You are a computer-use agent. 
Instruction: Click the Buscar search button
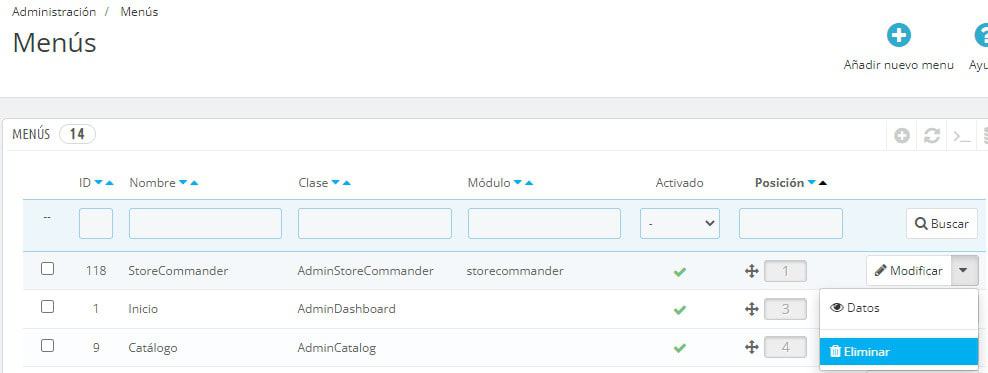click(942, 224)
